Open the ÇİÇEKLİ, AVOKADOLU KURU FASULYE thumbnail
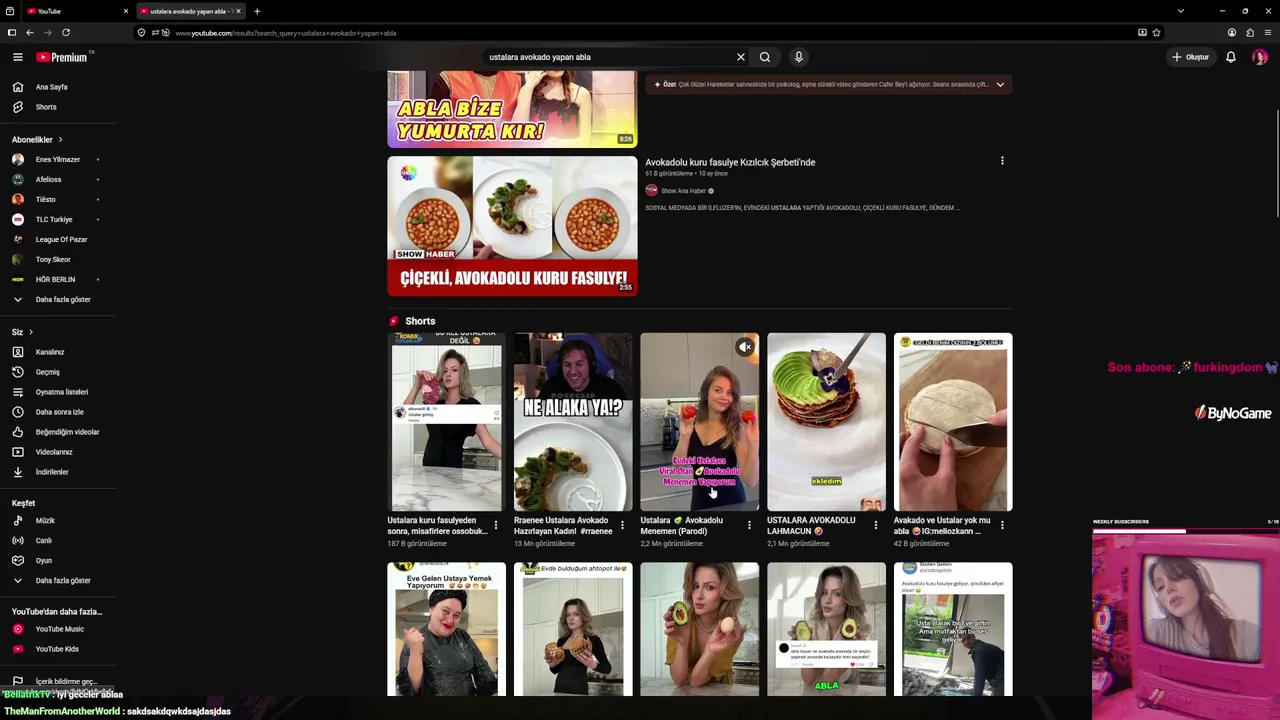Viewport: 1280px width, 720px height. coord(512,226)
